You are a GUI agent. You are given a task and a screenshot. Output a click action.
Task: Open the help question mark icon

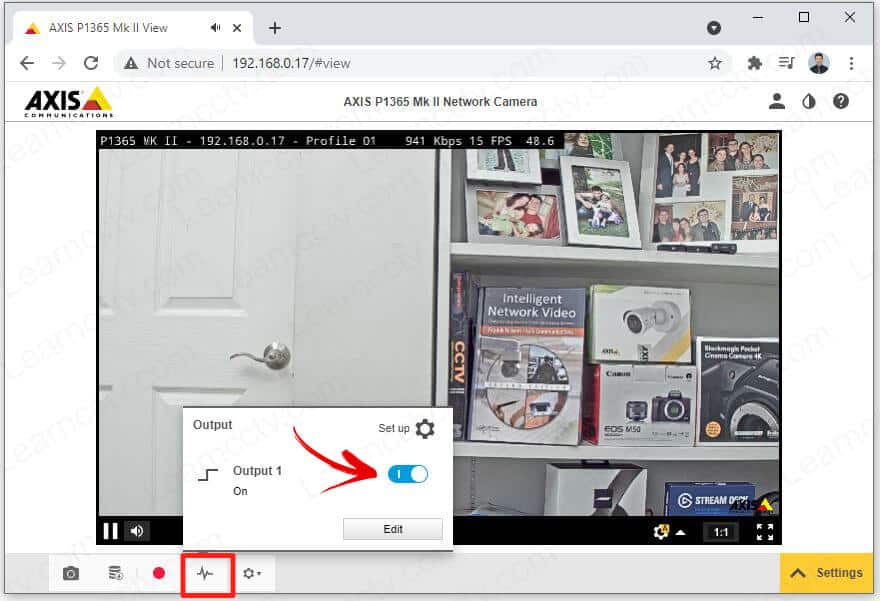(x=841, y=101)
